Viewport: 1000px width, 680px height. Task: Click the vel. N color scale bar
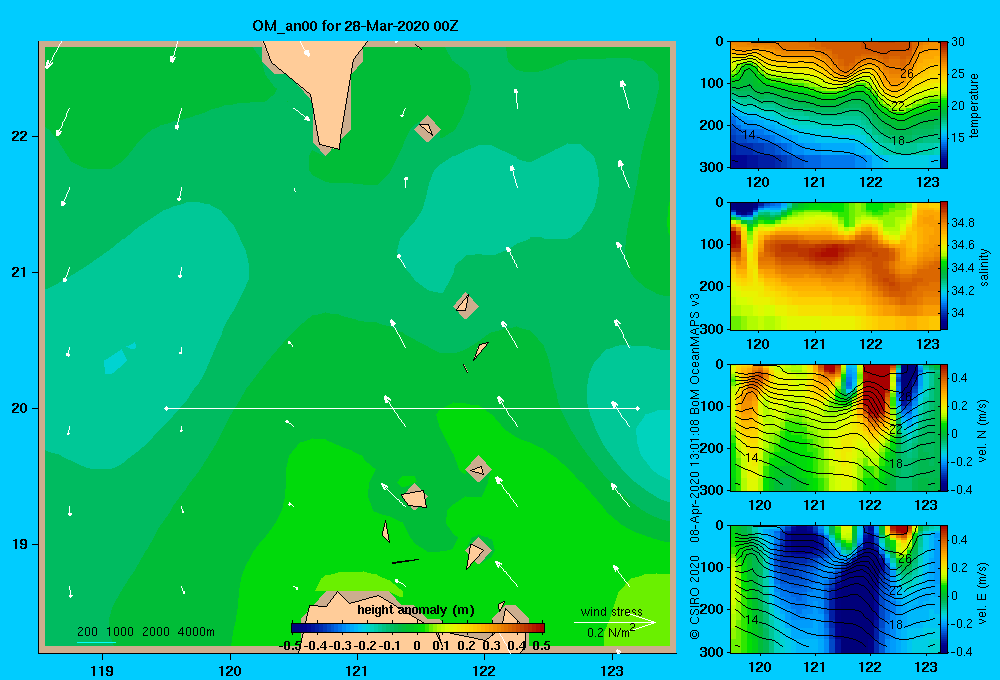coord(944,427)
